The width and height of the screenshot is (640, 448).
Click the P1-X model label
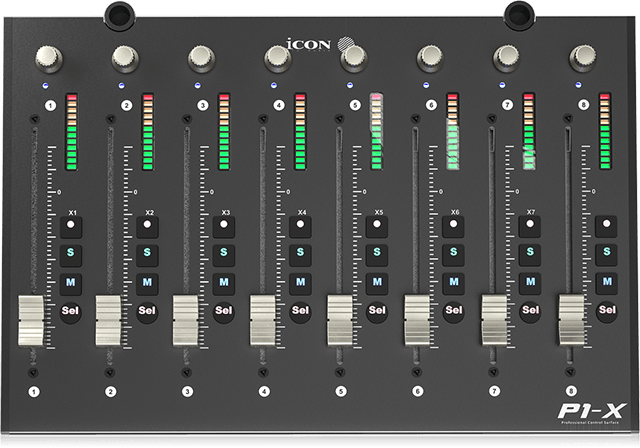(x=591, y=411)
